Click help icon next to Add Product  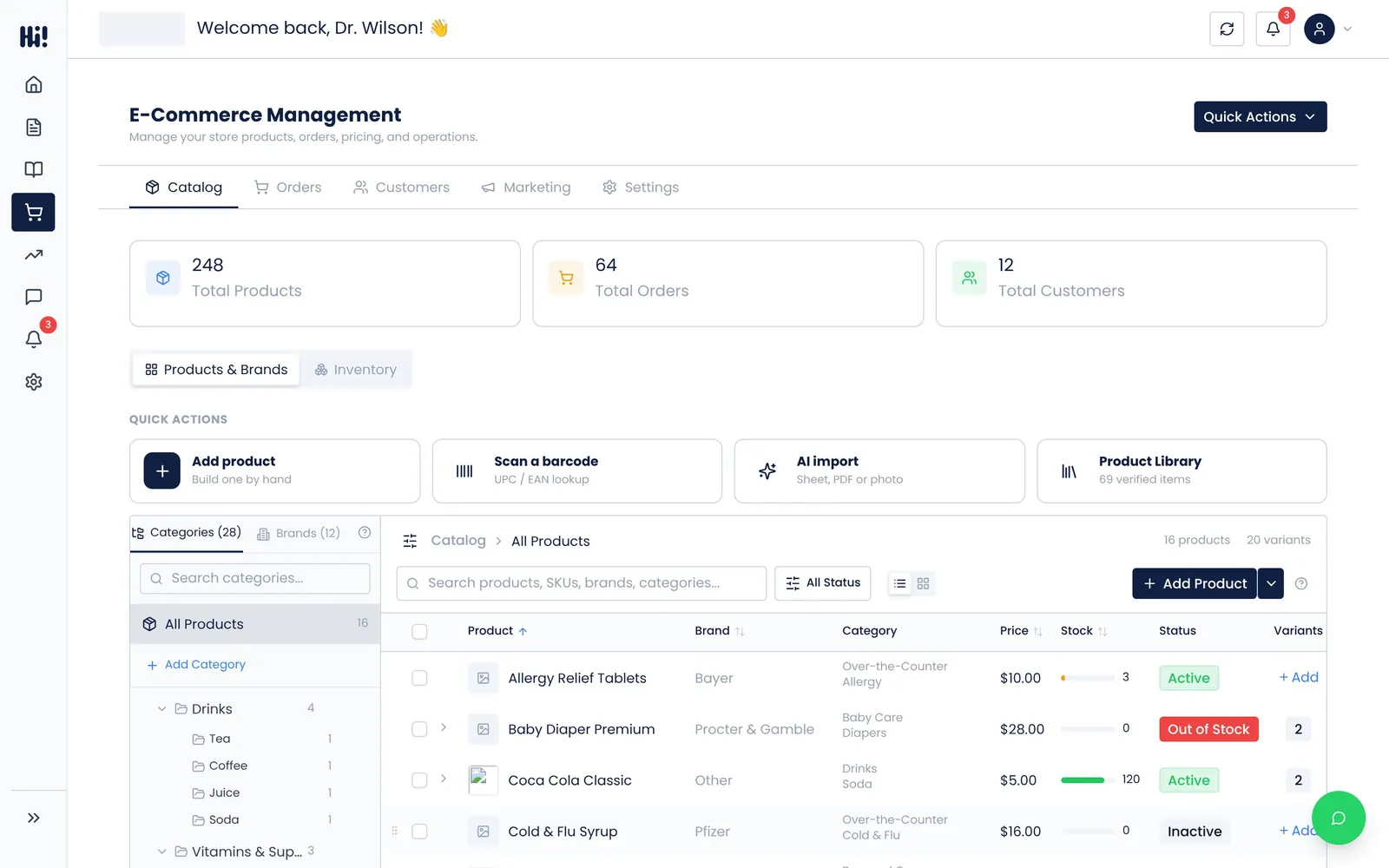pos(1300,583)
